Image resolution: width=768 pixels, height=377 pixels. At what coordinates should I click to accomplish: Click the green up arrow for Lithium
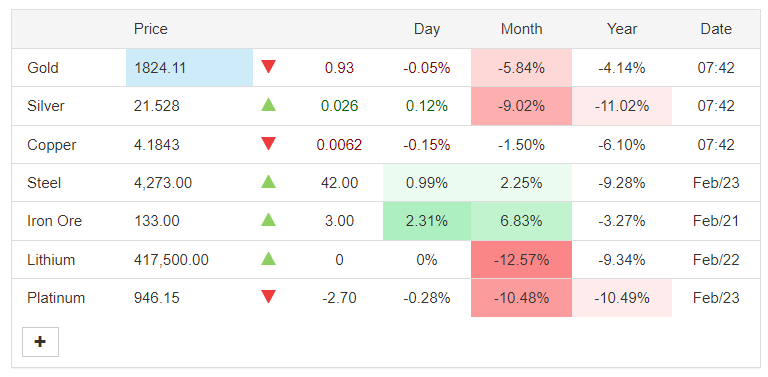(268, 259)
